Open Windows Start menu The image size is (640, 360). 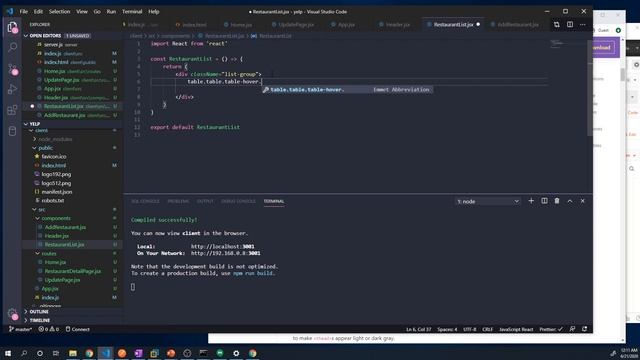tap(8, 353)
